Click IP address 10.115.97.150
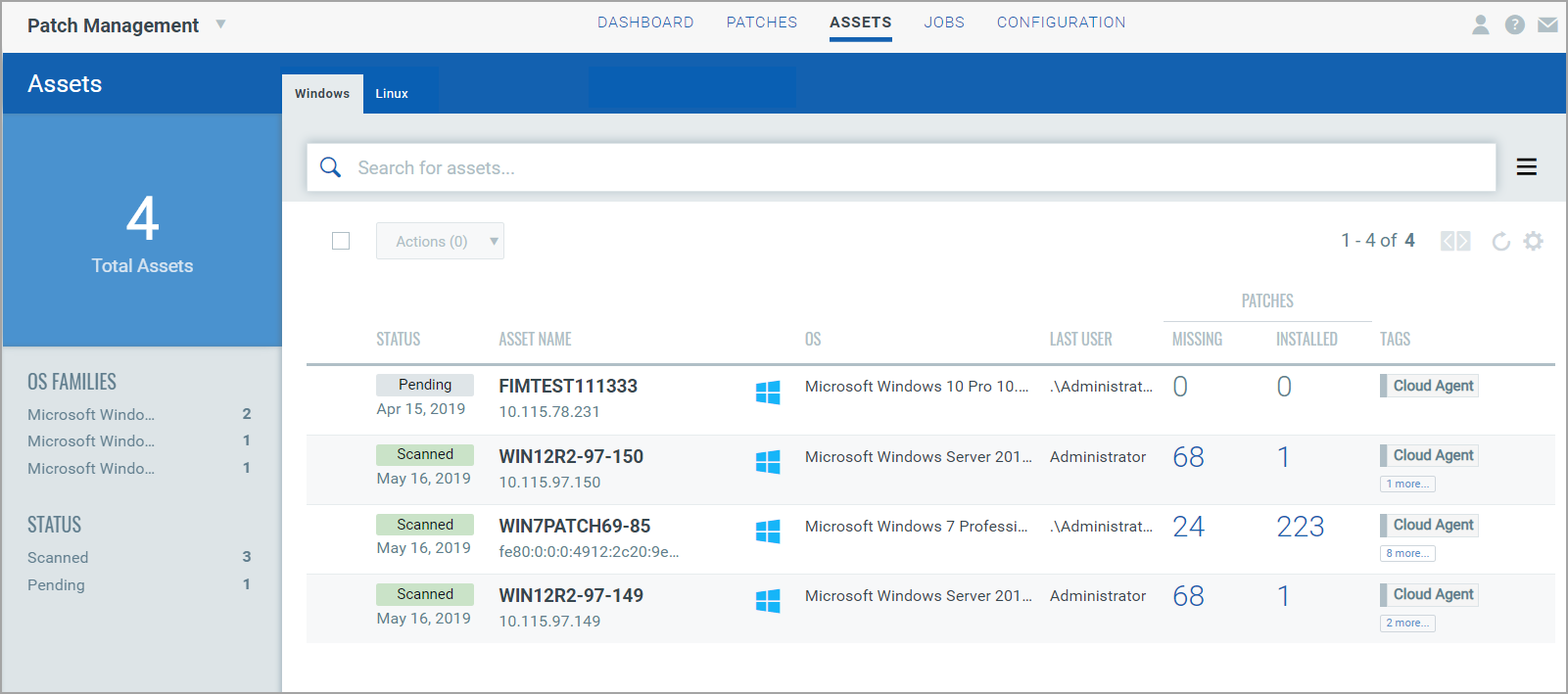Image resolution: width=1568 pixels, height=694 pixels. point(549,483)
